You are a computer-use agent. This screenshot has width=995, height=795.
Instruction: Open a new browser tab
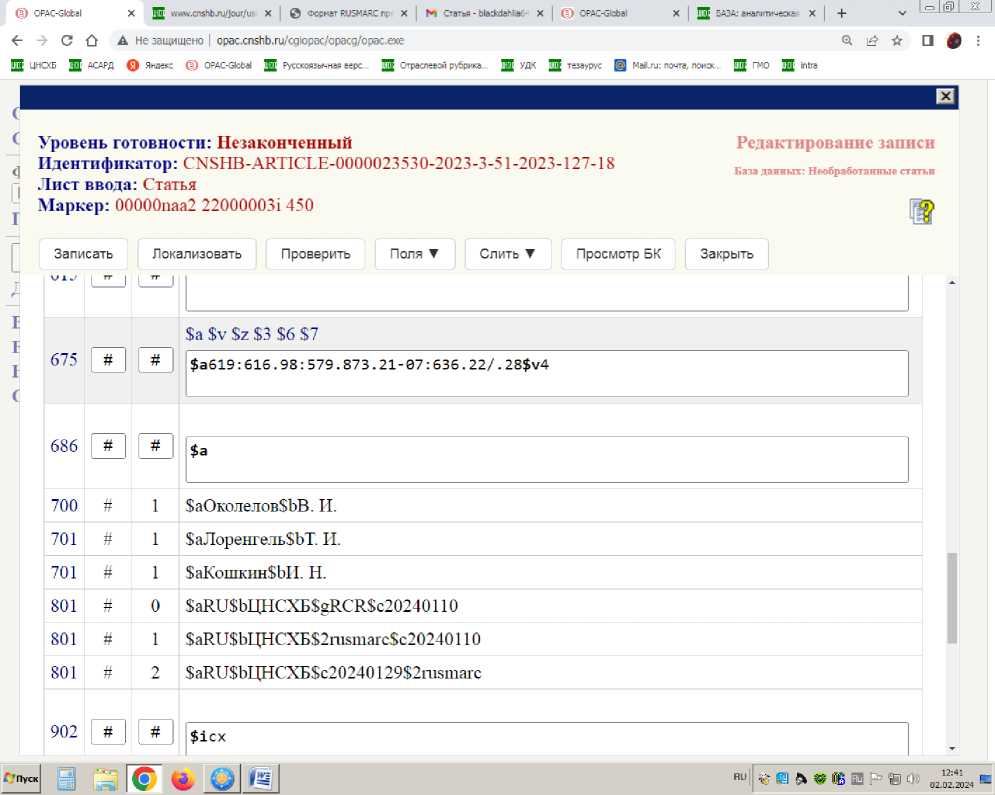(841, 14)
